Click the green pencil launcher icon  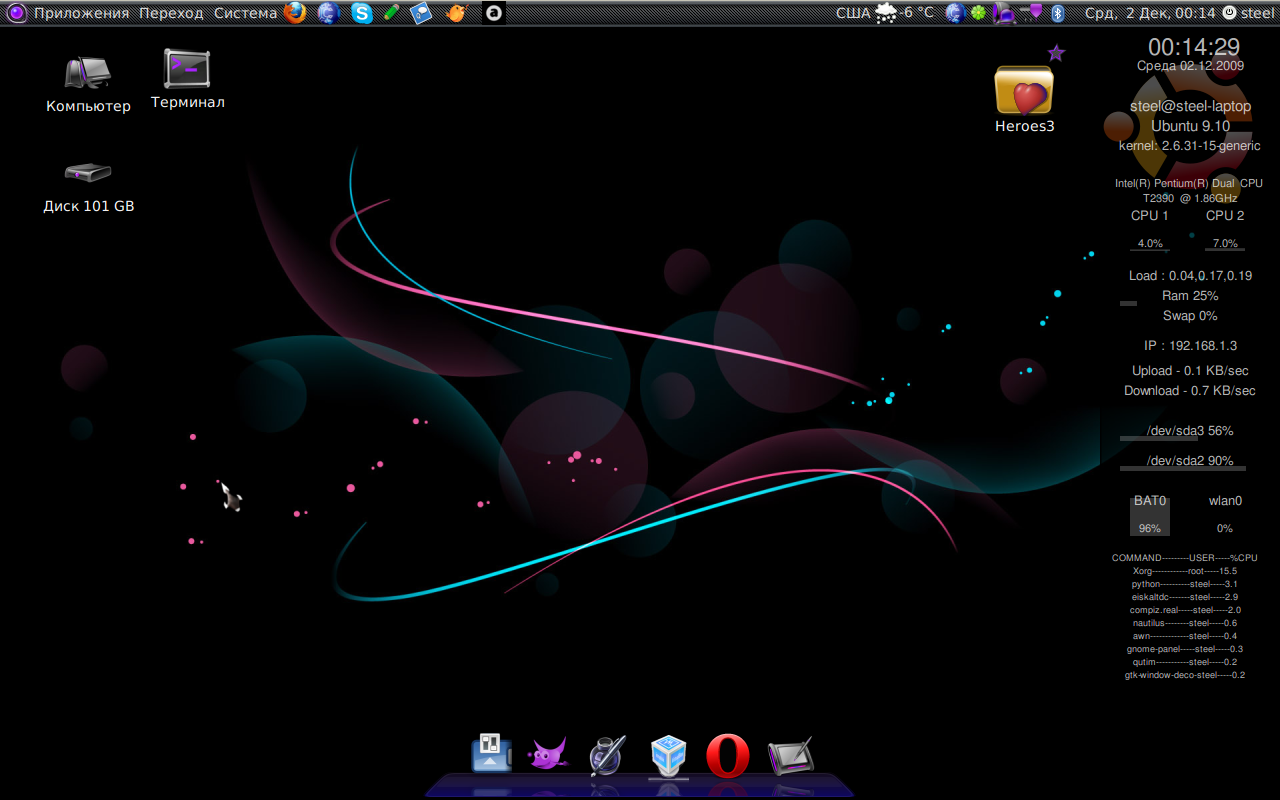(x=392, y=13)
